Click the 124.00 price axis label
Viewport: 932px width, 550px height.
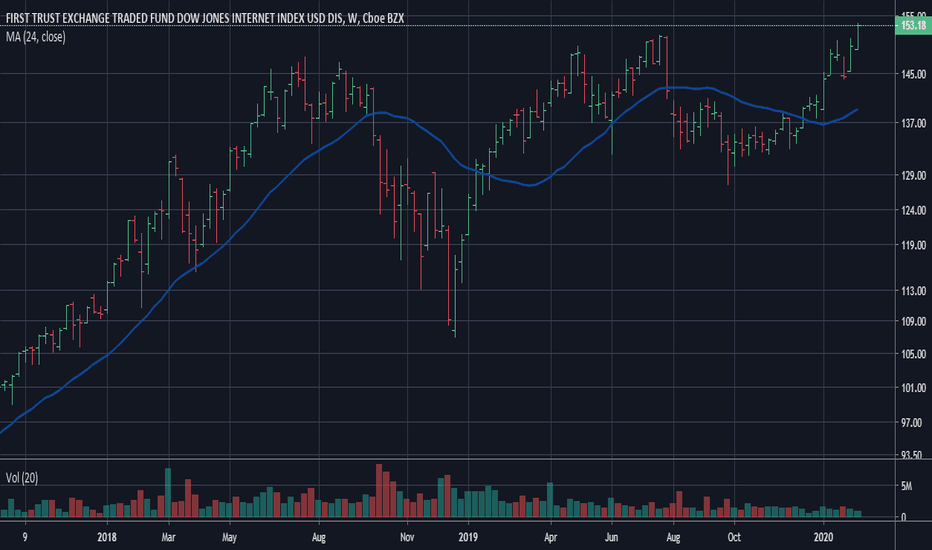click(914, 210)
